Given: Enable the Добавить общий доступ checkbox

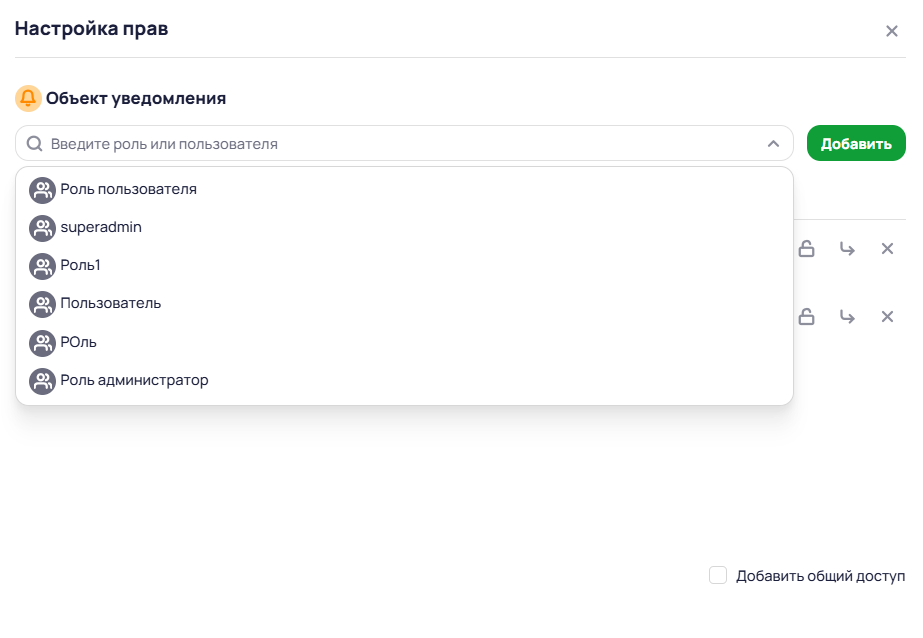Looking at the screenshot, I should click(x=718, y=575).
